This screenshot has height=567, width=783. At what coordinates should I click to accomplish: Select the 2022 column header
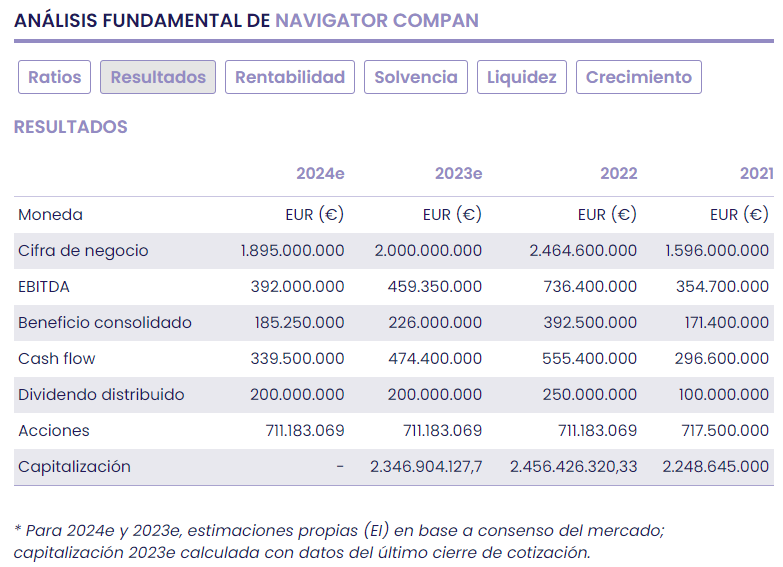(x=618, y=173)
